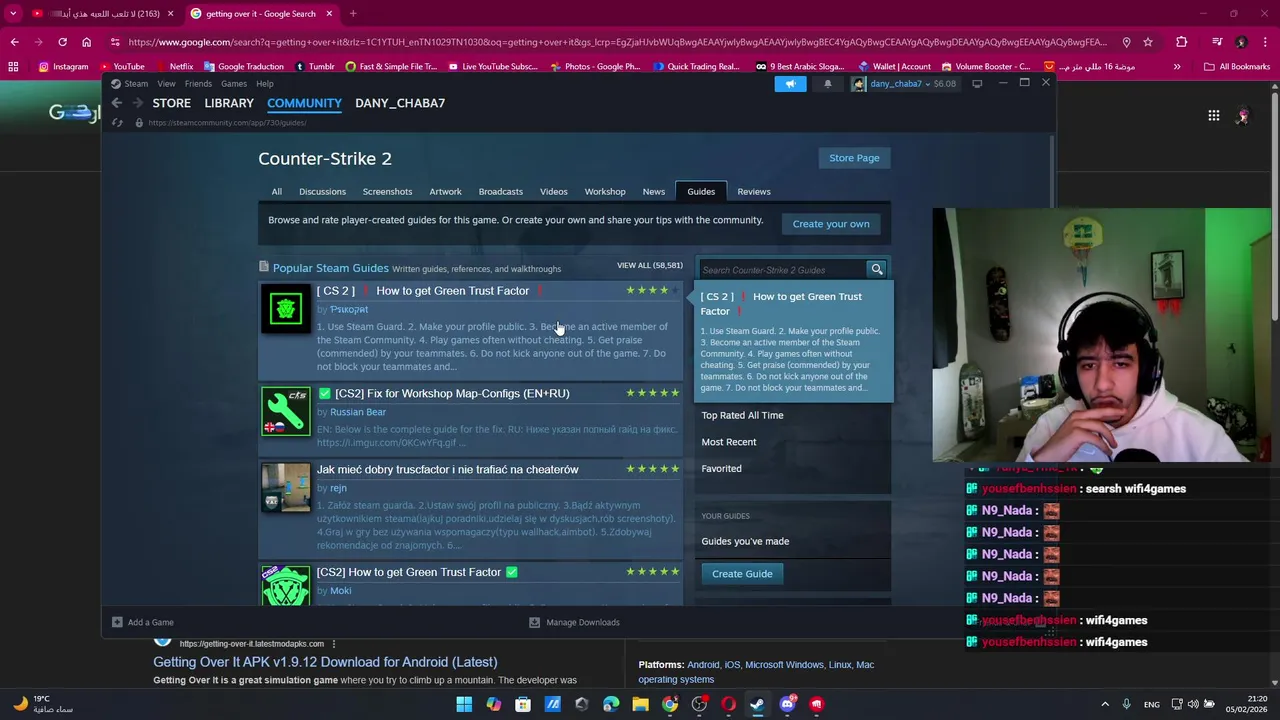The height and width of the screenshot is (720, 1280).
Task: Open the Friends menu in Steam
Action: coord(198,84)
